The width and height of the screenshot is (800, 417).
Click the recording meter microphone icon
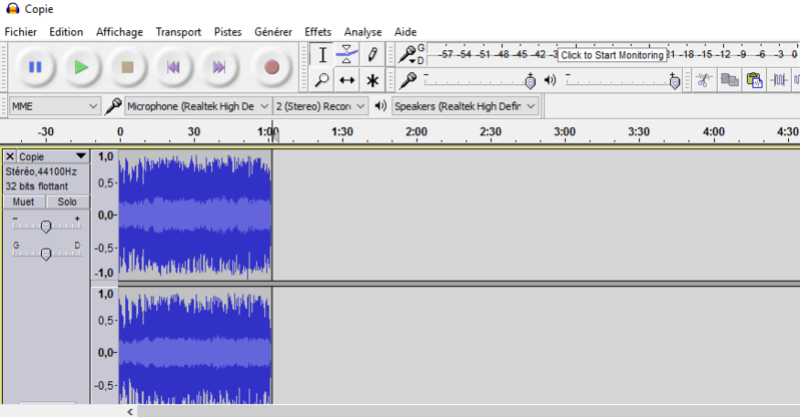[x=408, y=54]
